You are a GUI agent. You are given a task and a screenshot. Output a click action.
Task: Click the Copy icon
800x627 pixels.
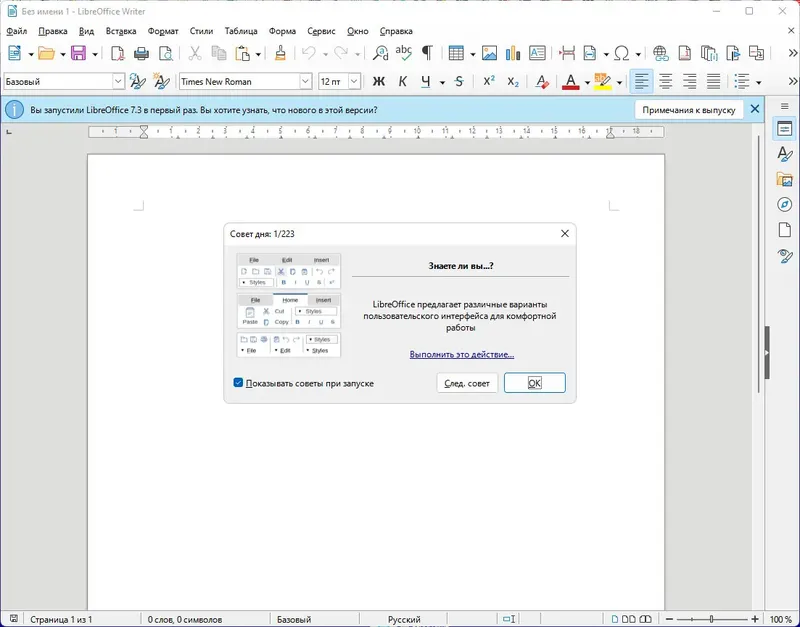[219, 53]
